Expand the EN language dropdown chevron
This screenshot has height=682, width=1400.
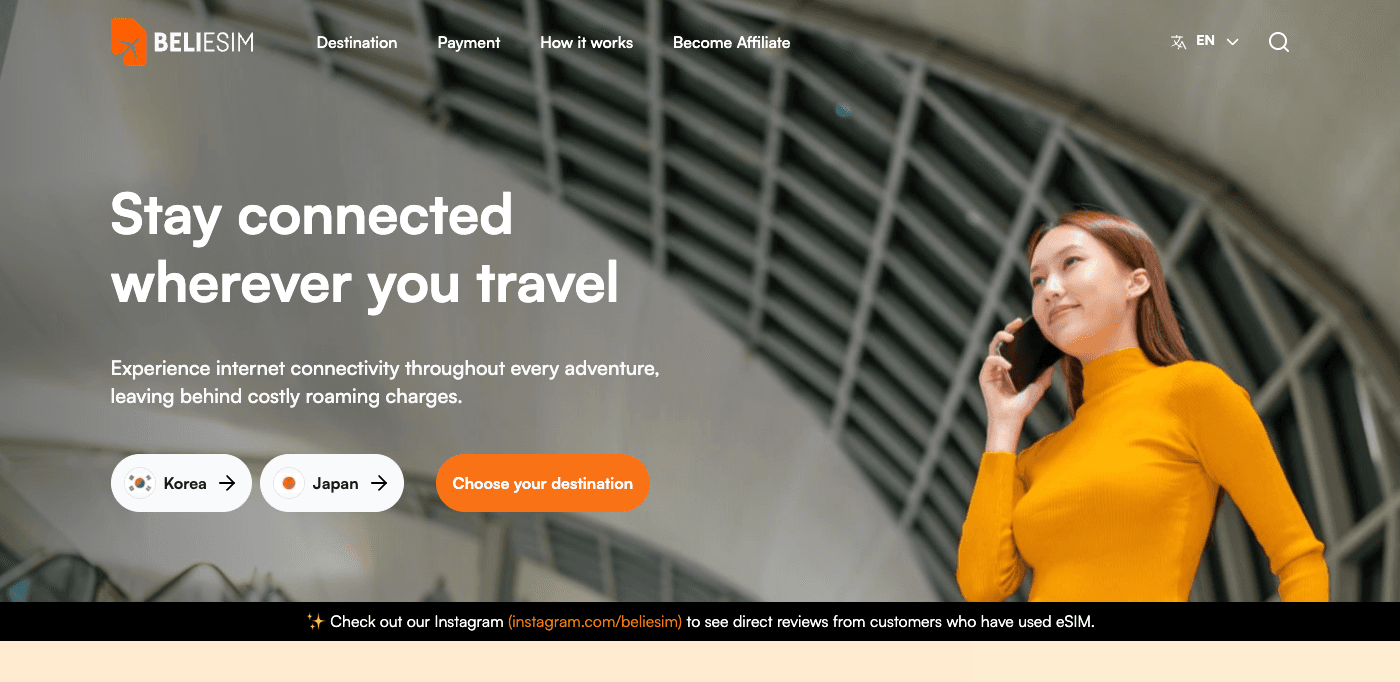coord(1232,42)
